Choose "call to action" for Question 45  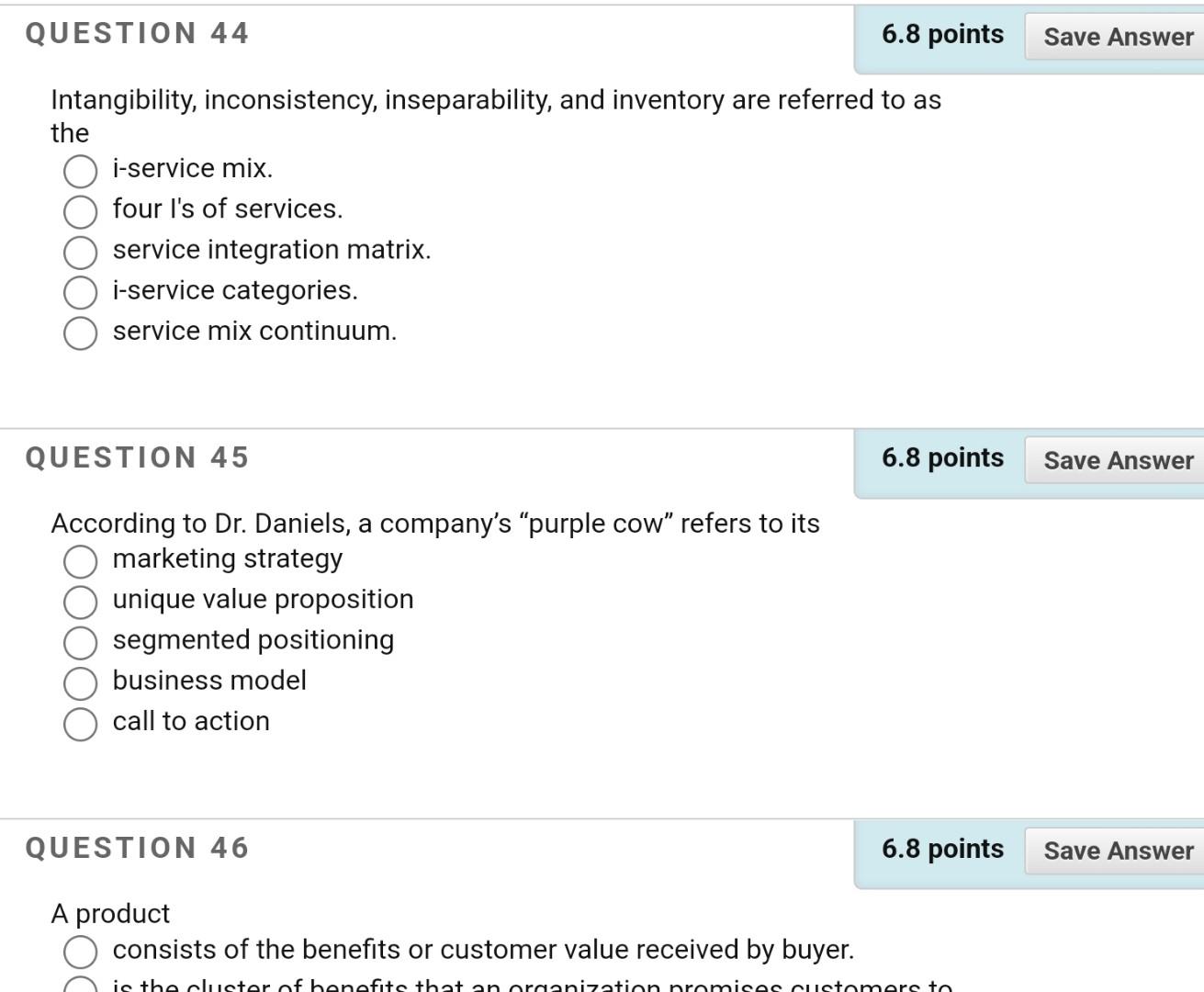(81, 724)
